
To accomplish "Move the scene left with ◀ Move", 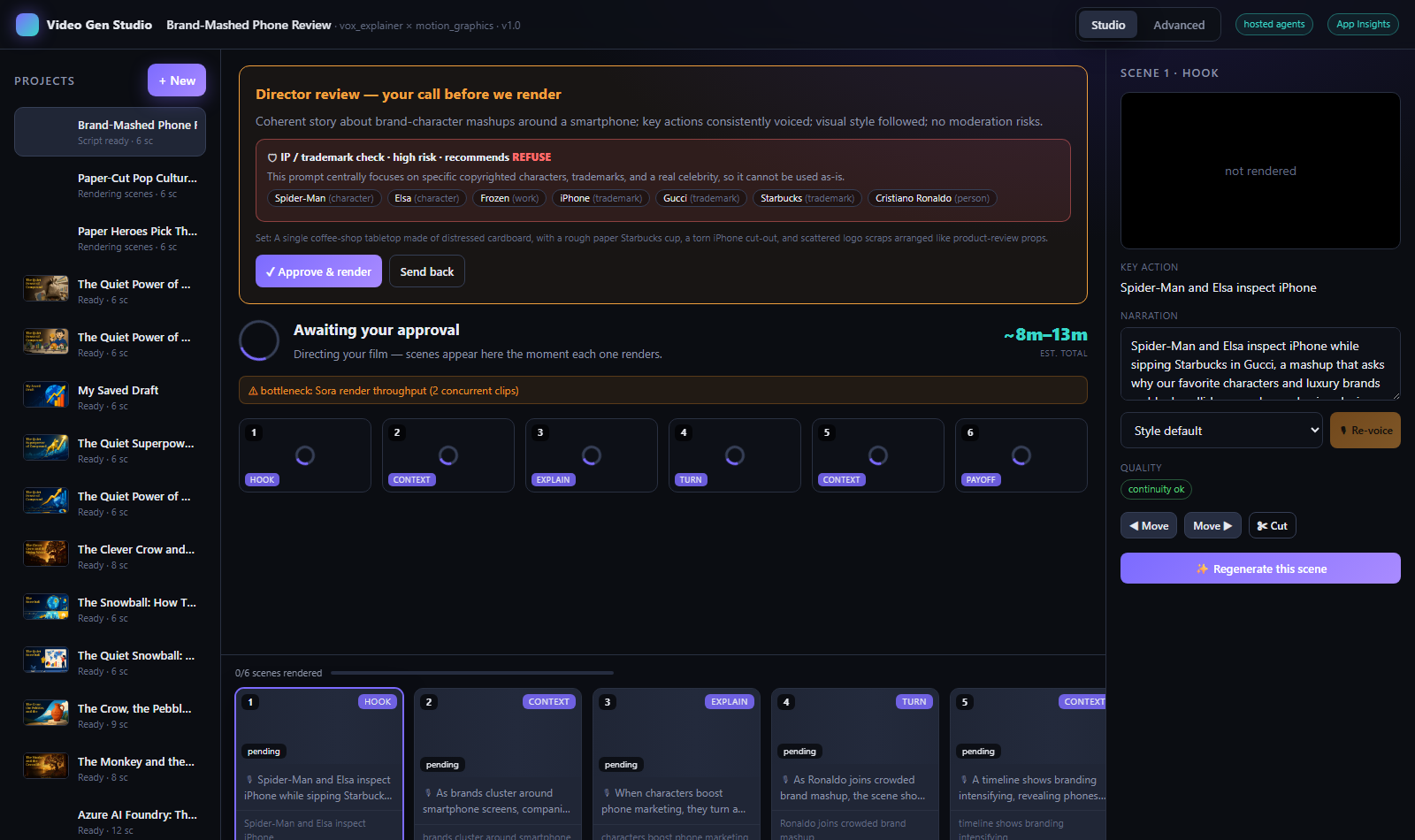I will (1149, 525).
